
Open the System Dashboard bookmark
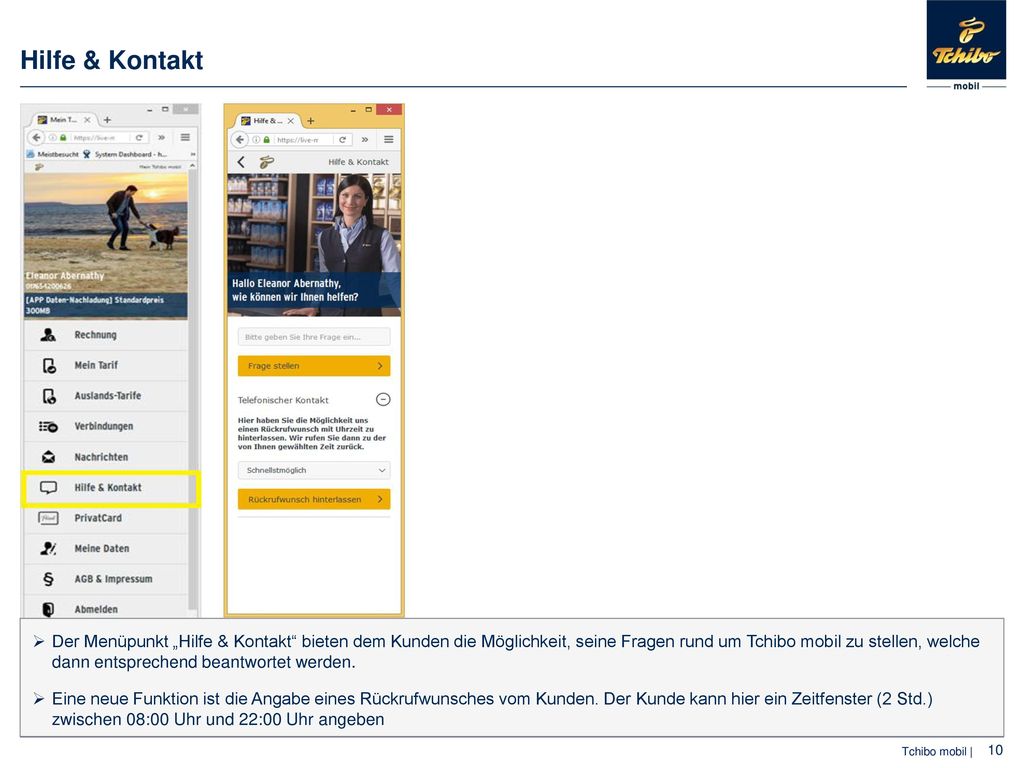(x=125, y=154)
